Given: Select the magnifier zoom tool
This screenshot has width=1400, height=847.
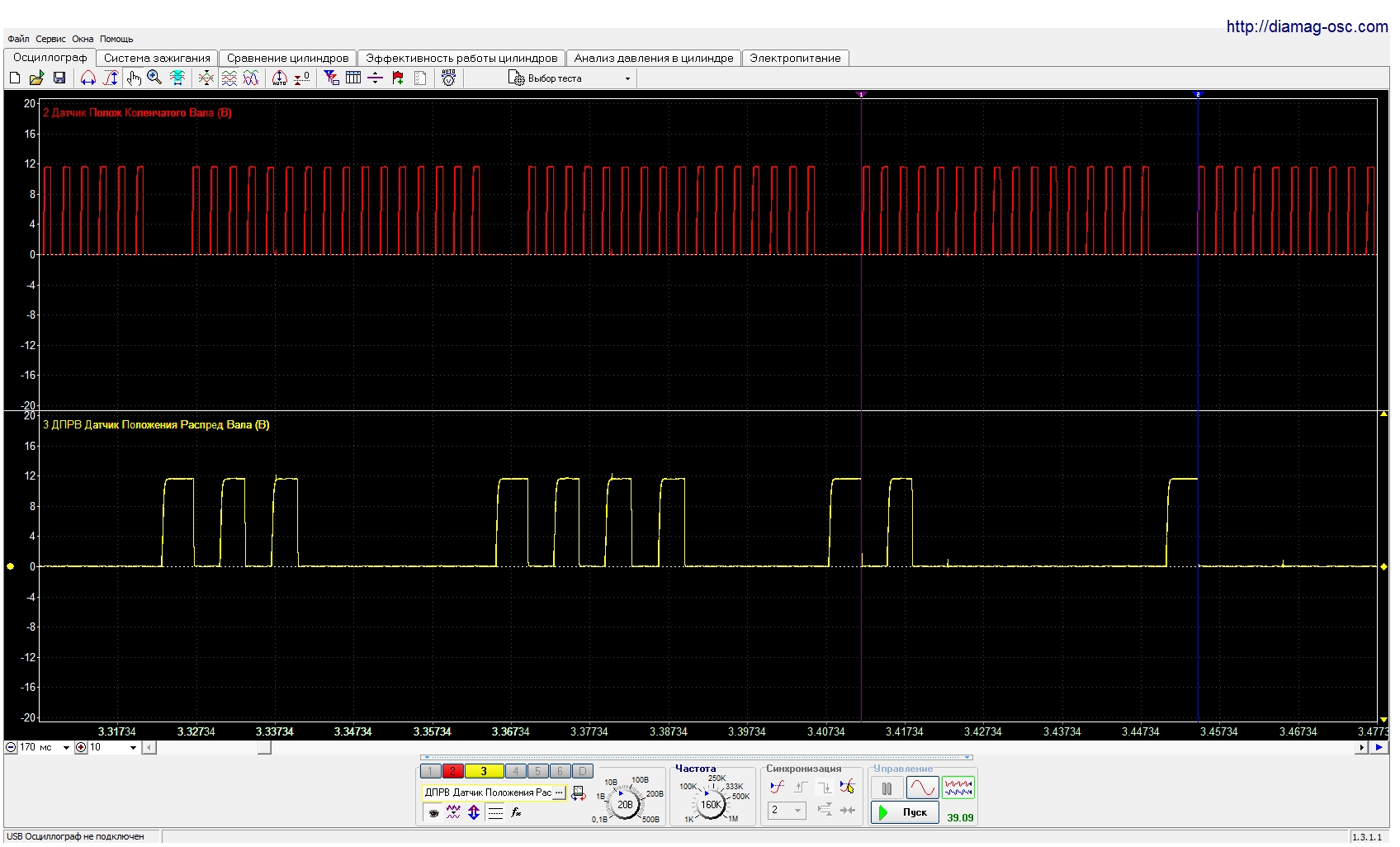Looking at the screenshot, I should pyautogui.click(x=154, y=78).
